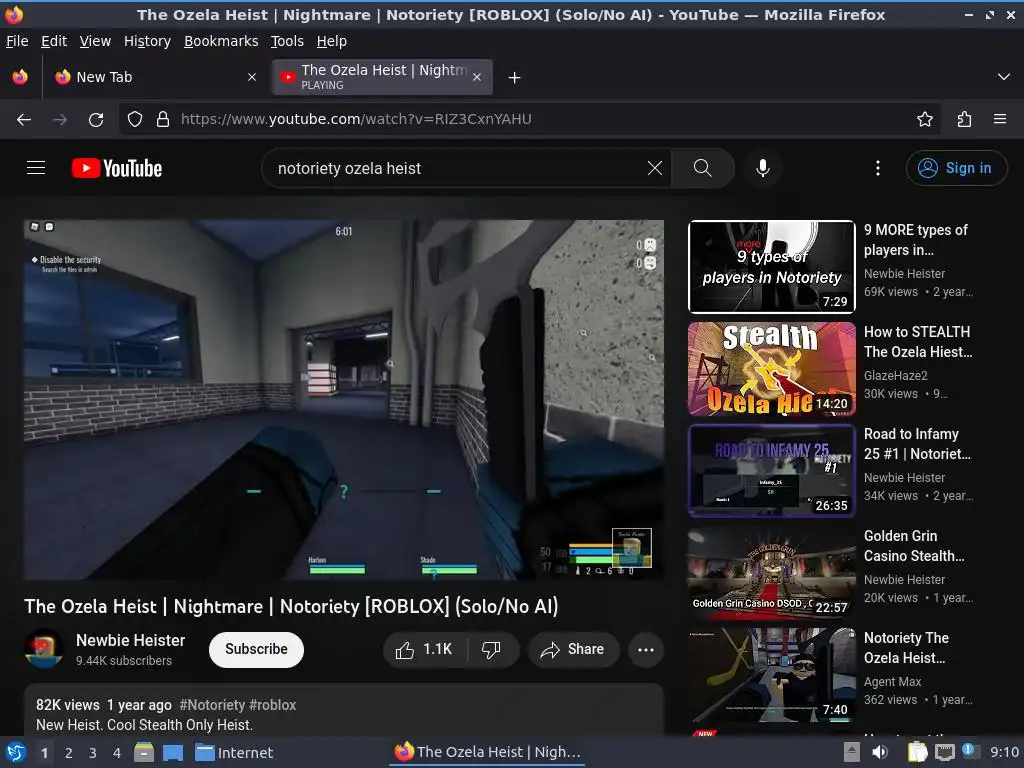Subscribe to Newbie Heister channel
The image size is (1024, 768).
[257, 649]
